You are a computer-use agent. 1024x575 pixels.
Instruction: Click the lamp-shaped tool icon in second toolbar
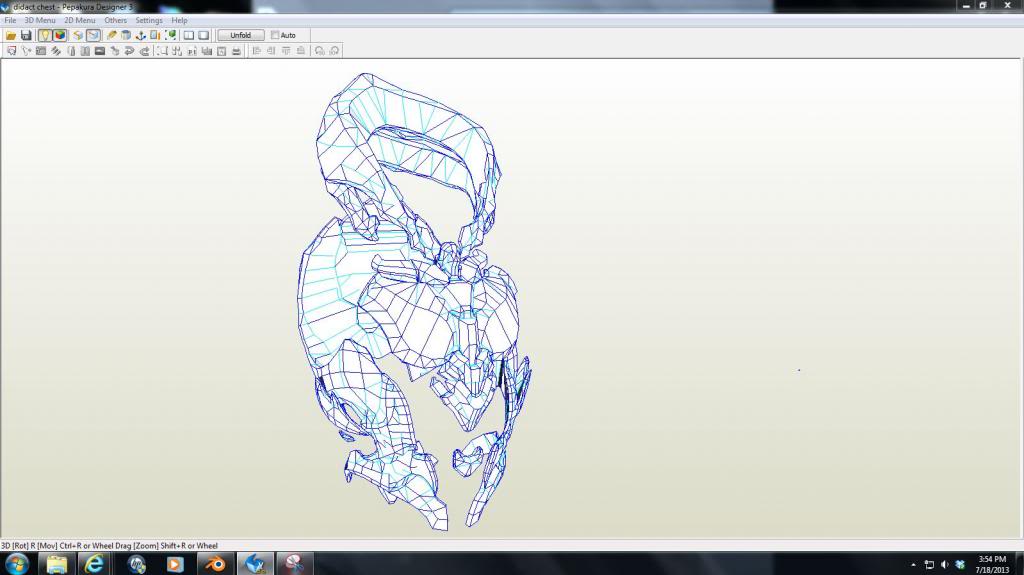point(26,51)
